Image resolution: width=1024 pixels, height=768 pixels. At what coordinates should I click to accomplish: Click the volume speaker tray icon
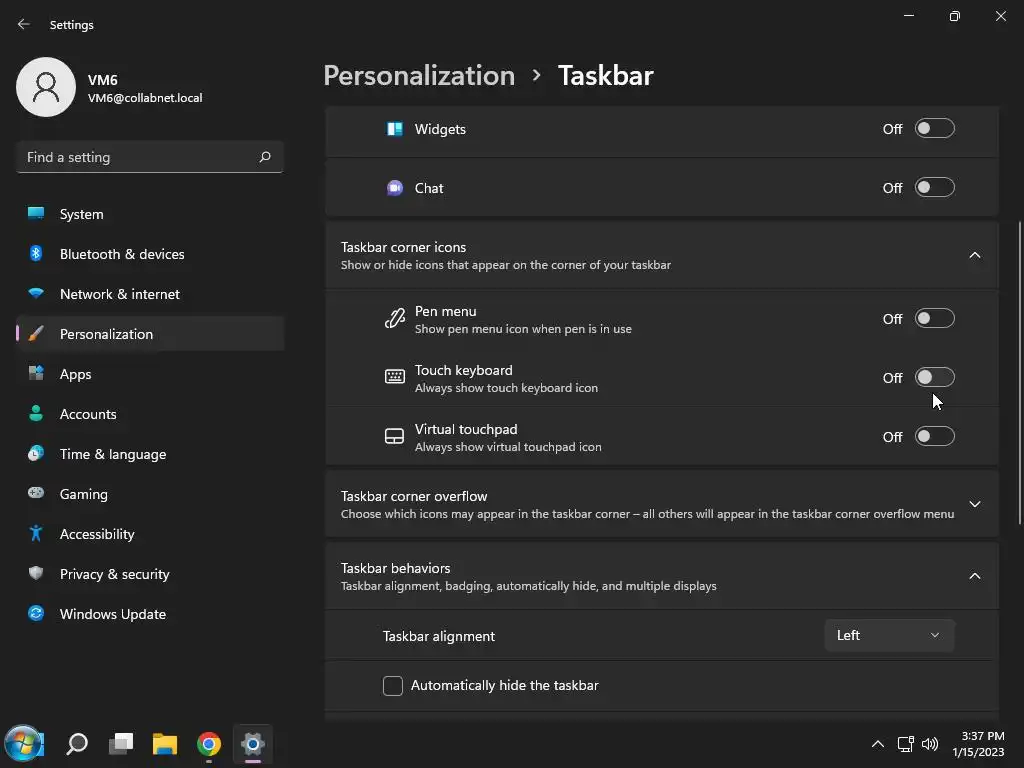click(x=930, y=744)
